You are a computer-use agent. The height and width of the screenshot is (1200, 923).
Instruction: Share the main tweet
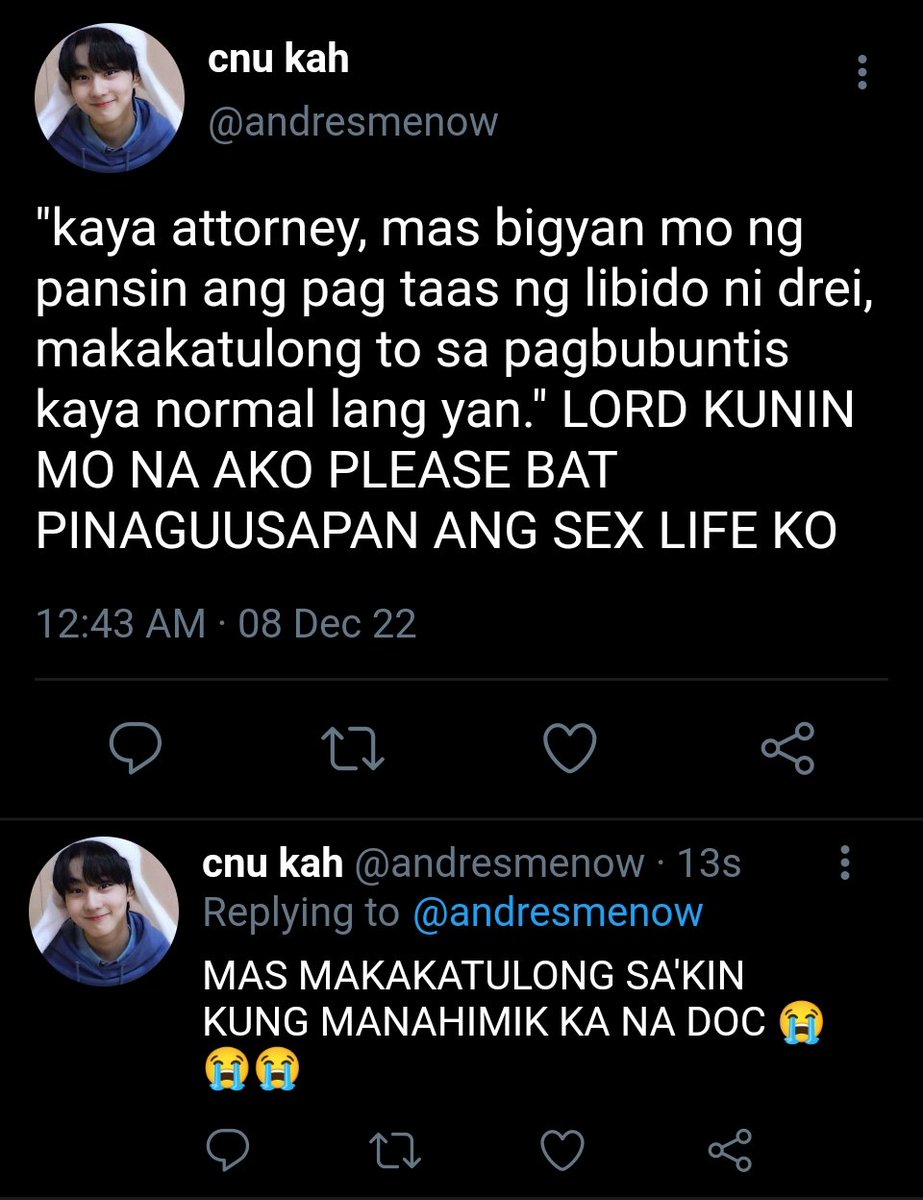coord(789,749)
